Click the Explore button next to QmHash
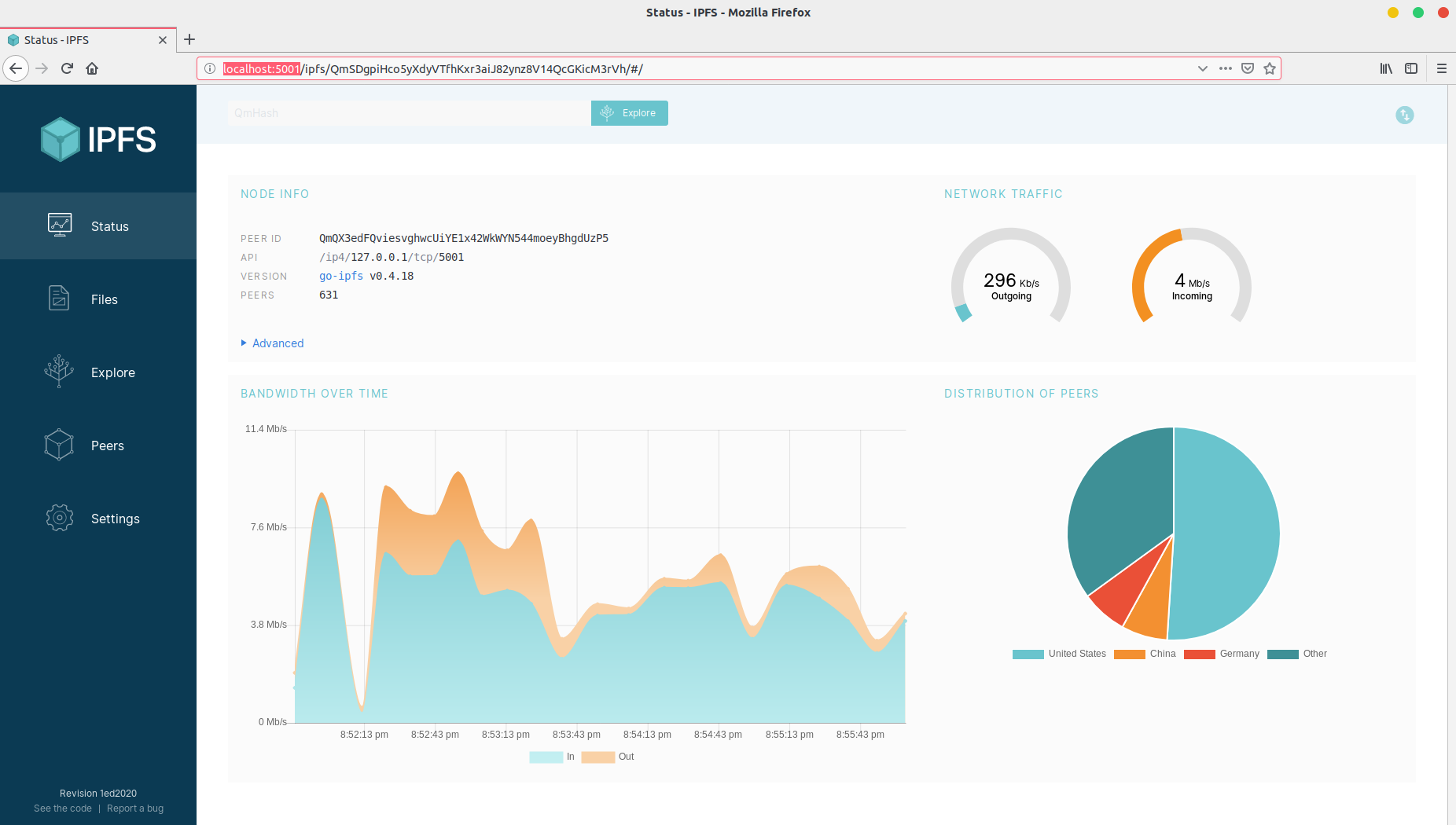The height and width of the screenshot is (825, 1456). (x=629, y=113)
